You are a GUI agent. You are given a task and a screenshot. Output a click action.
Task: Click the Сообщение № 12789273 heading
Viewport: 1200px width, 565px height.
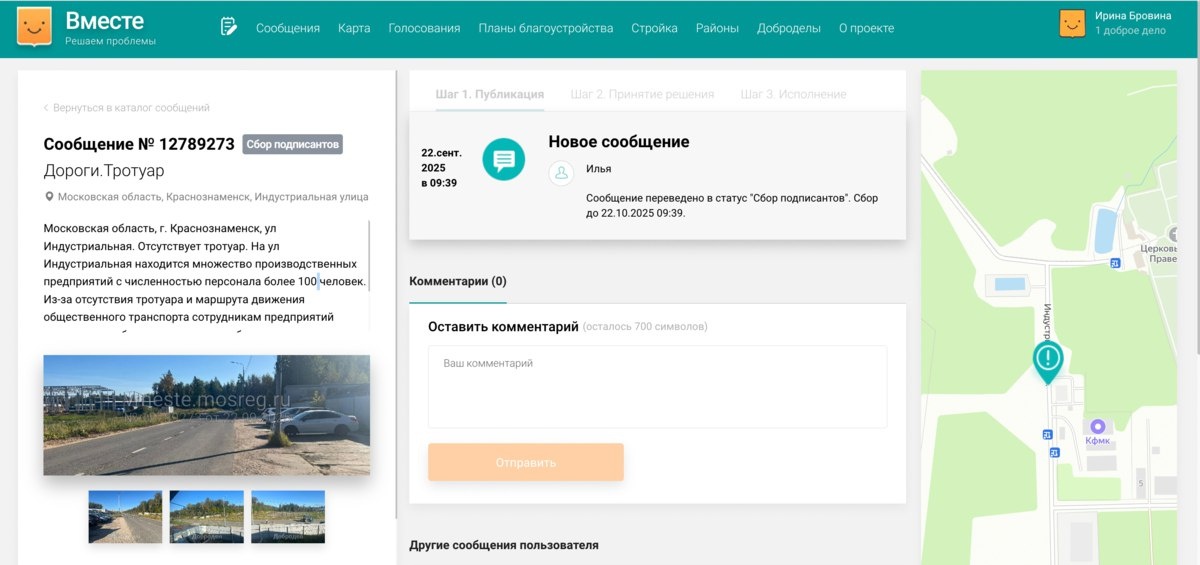click(x=139, y=144)
